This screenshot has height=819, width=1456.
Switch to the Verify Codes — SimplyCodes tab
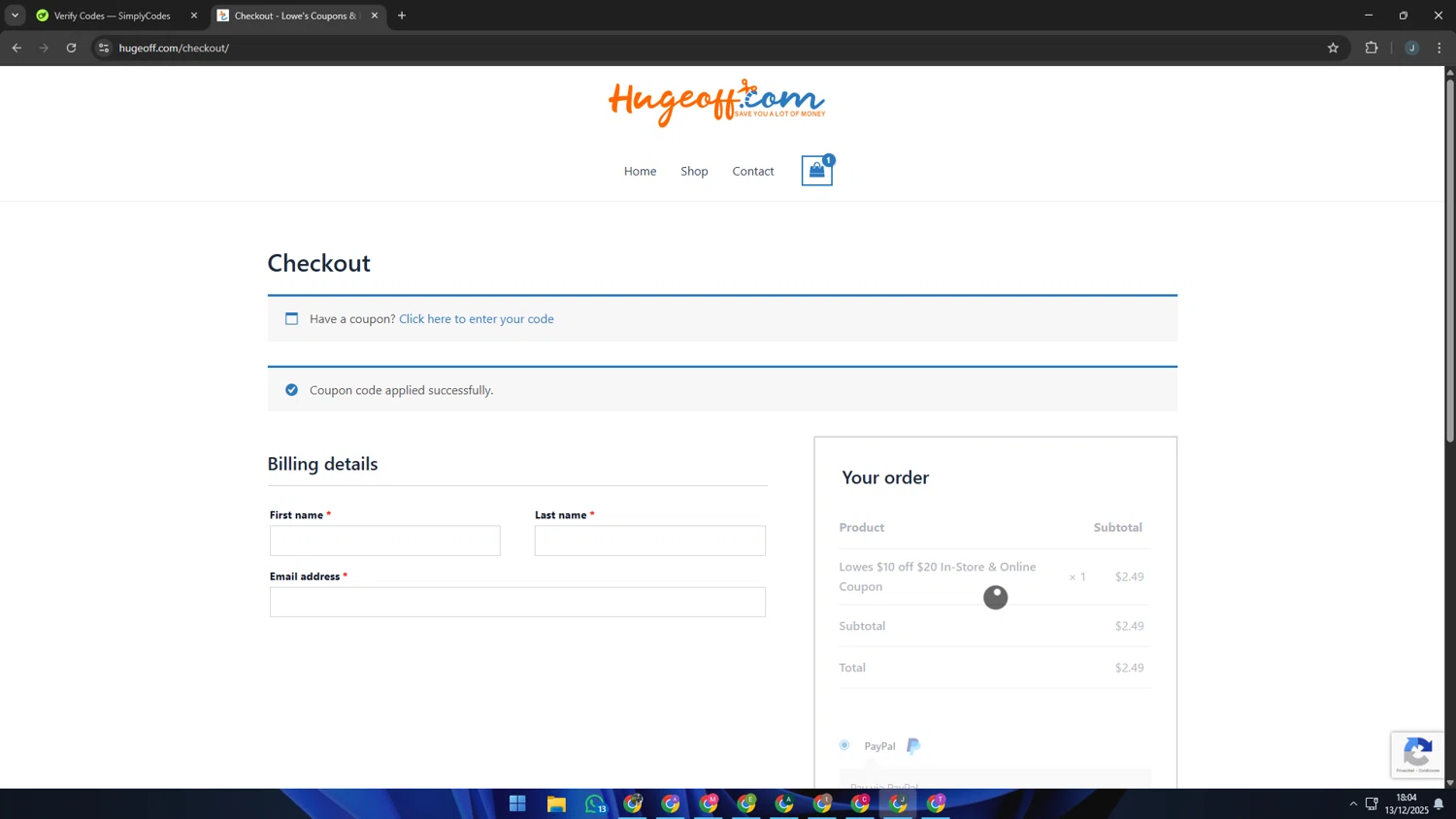tap(112, 16)
